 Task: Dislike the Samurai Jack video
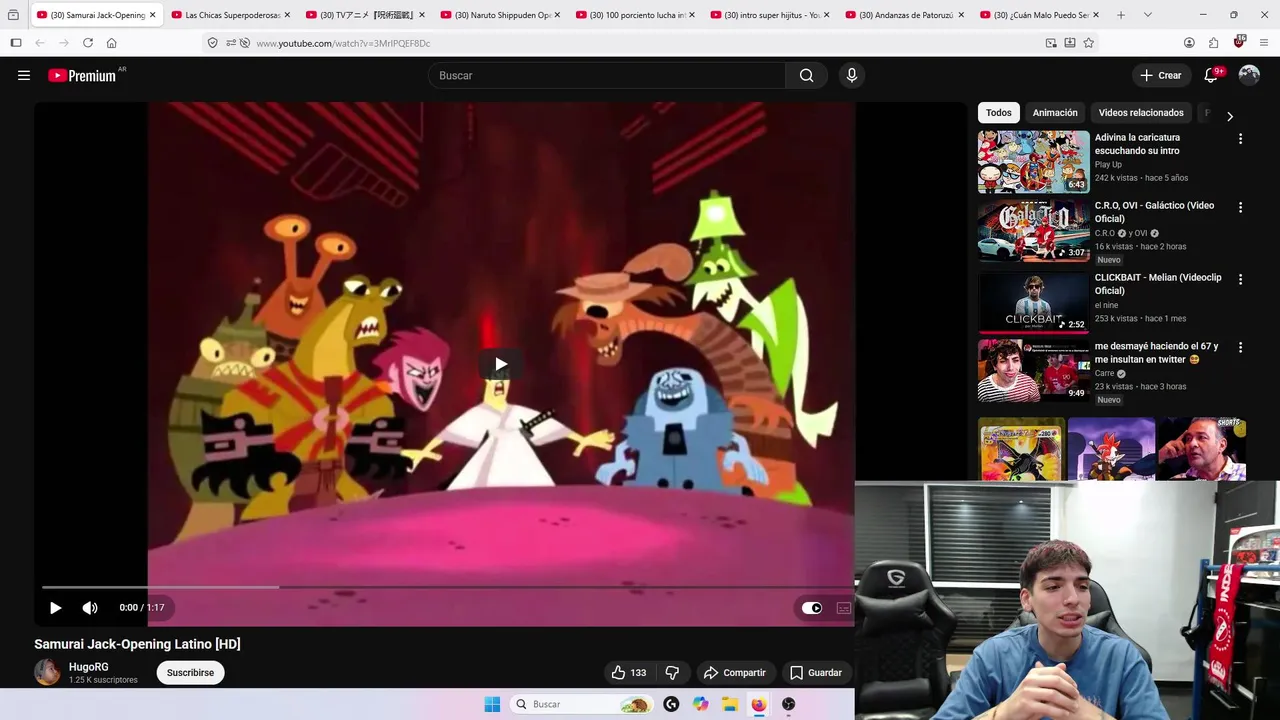[672, 672]
